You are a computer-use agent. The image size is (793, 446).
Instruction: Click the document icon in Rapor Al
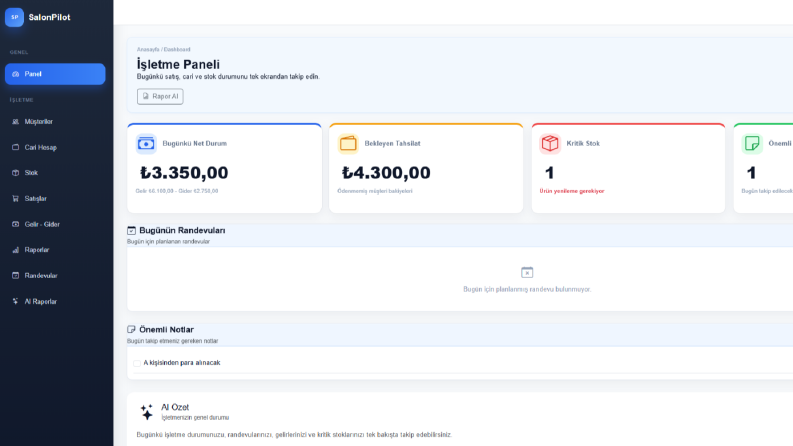pos(146,96)
